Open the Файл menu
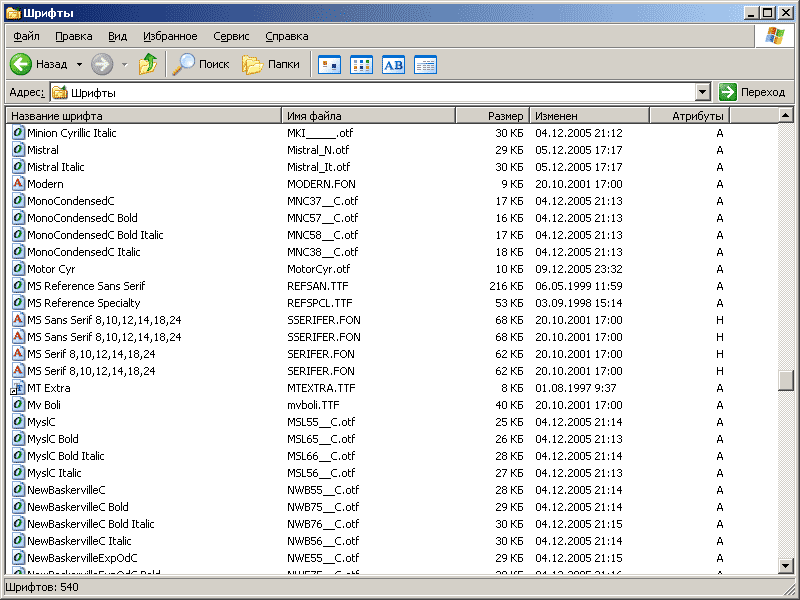Image resolution: width=800 pixels, height=600 pixels. [27, 36]
